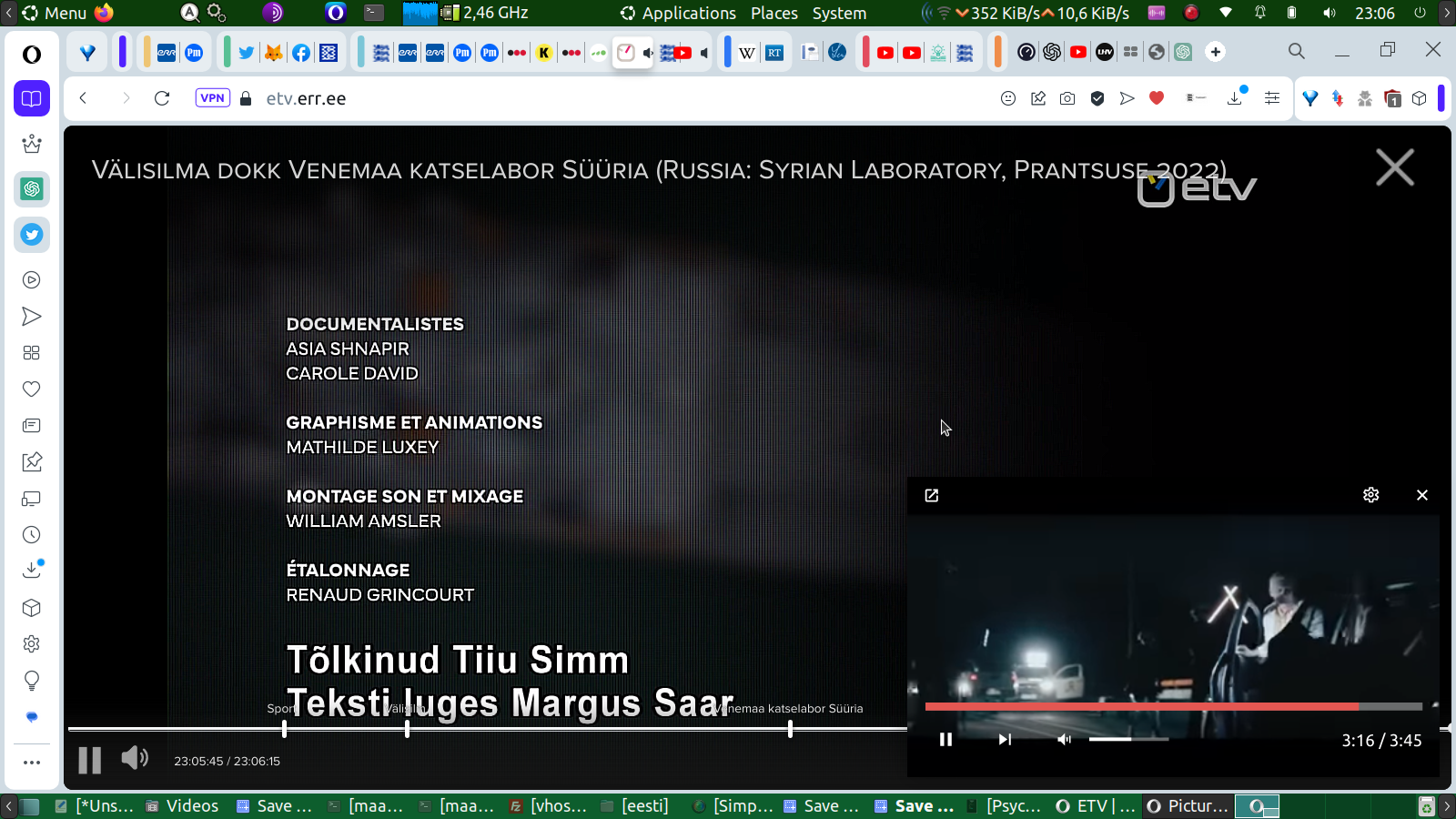This screenshot has height=819, width=1456.
Task: Open the Workspaces icon in Opera sidebar
Action: tap(32, 98)
